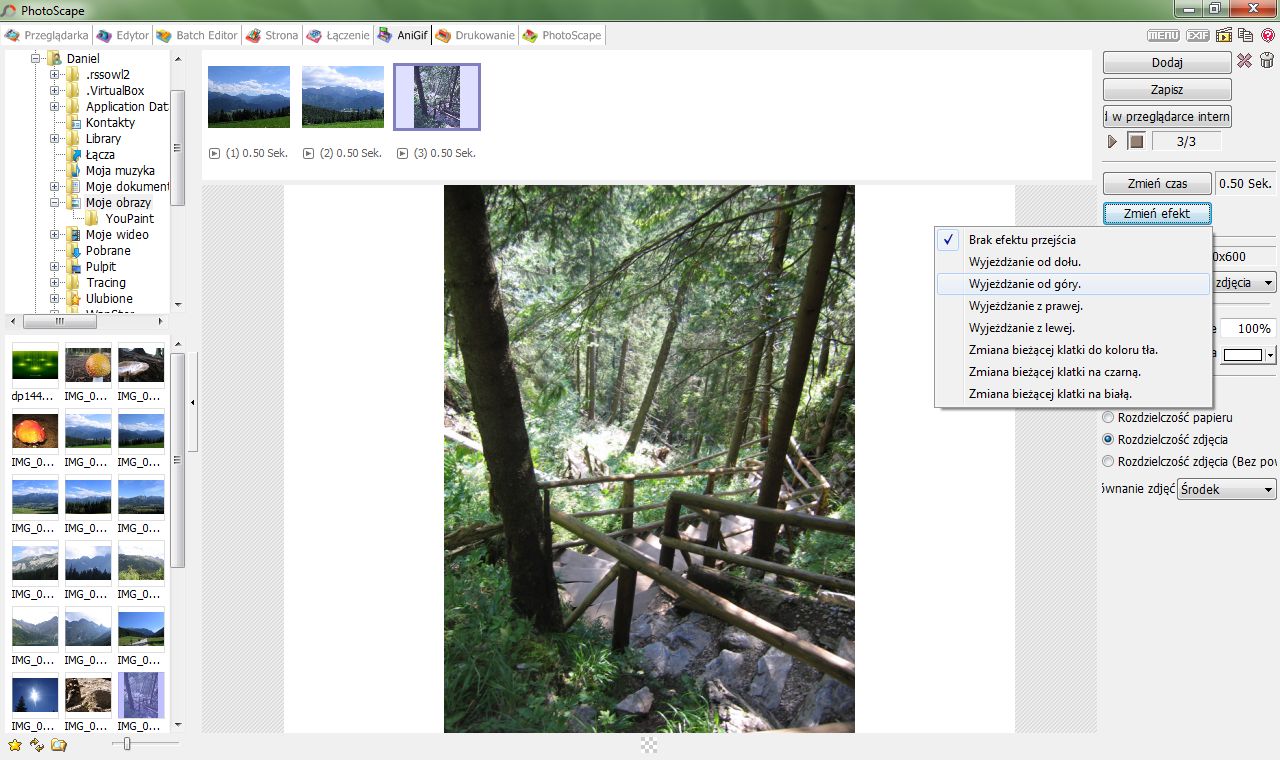This screenshot has height=760, width=1280.
Task: Switch to the Przeglądarka tab
Action: [x=47, y=35]
